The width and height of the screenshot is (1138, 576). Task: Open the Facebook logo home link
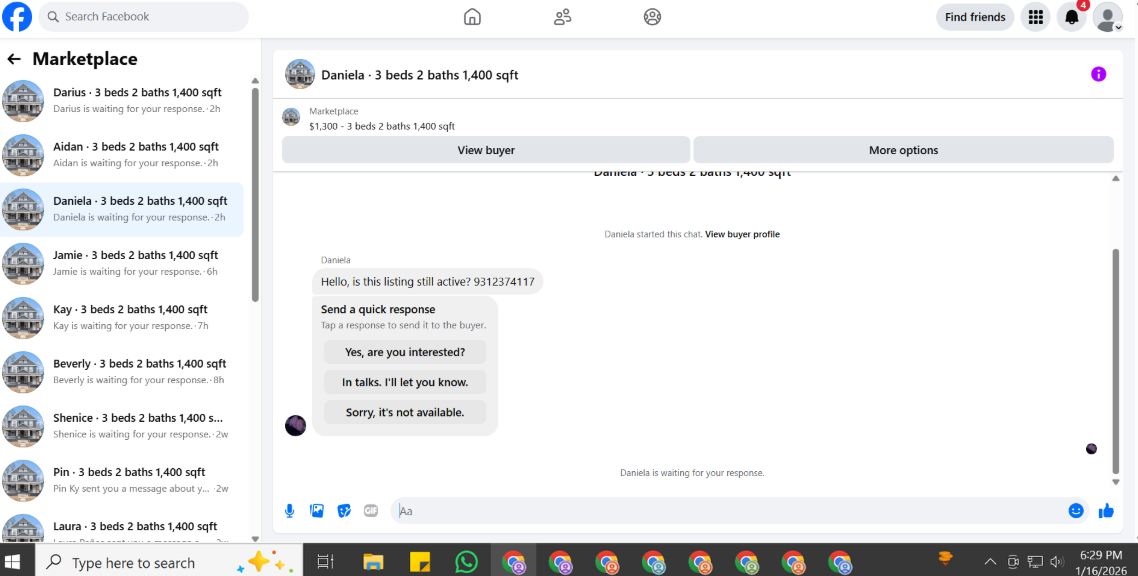coord(17,17)
